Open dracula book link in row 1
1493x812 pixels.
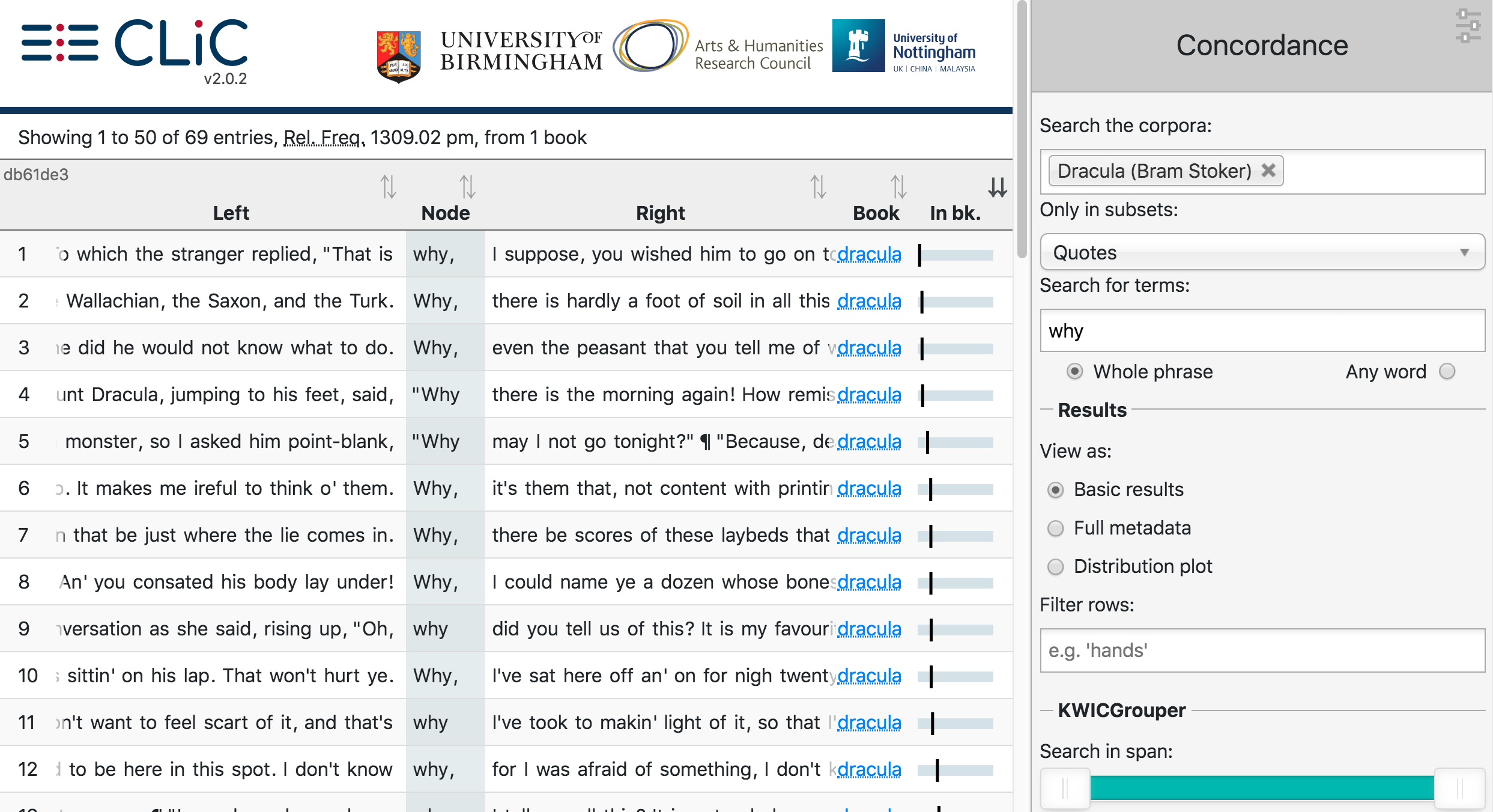pos(869,255)
